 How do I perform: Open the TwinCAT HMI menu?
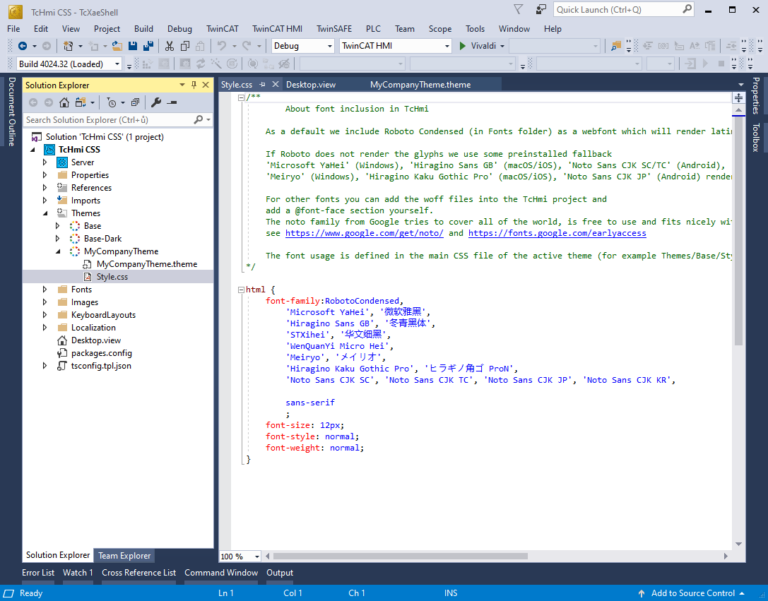pos(278,29)
